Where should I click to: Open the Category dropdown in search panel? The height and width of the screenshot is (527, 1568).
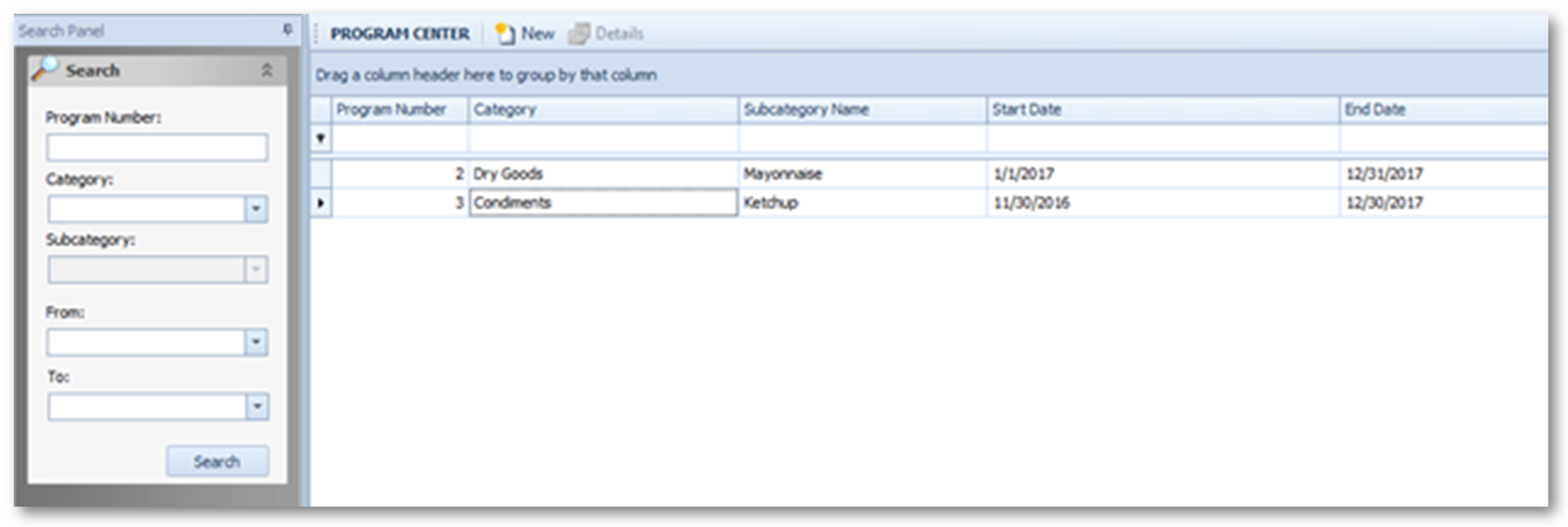pyautogui.click(x=256, y=210)
